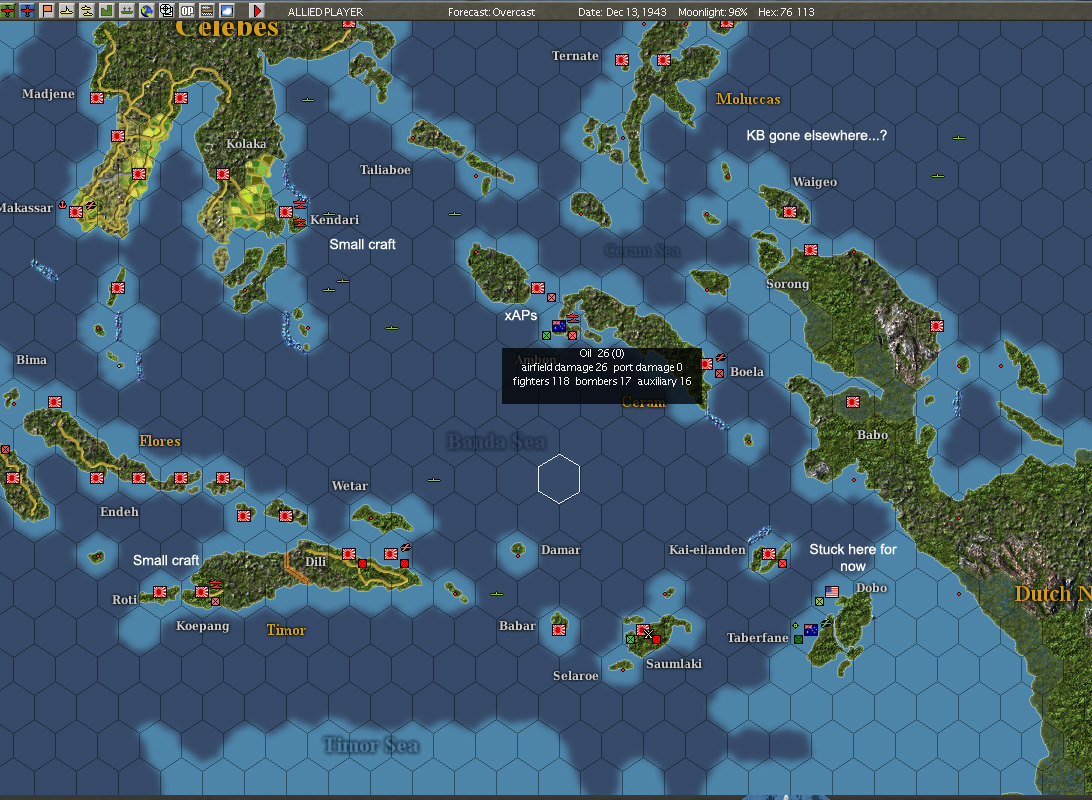
Task: Click the red plane on blue toolbar icon
Action: point(27,10)
